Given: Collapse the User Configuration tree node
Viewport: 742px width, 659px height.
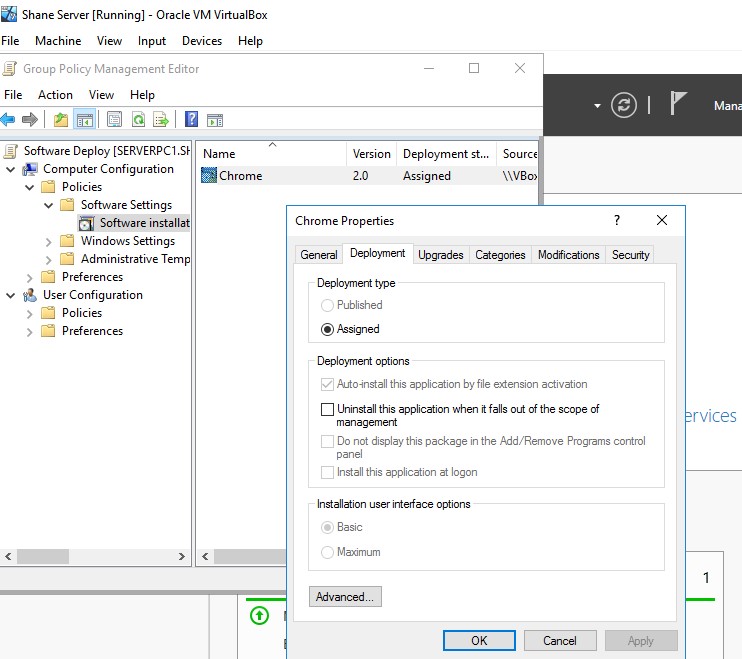Looking at the screenshot, I should [10, 295].
